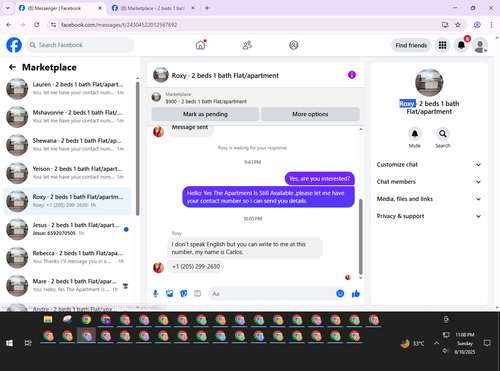The width and height of the screenshot is (500, 371).
Task: Open the Friends icon in top navigation
Action: click(247, 45)
